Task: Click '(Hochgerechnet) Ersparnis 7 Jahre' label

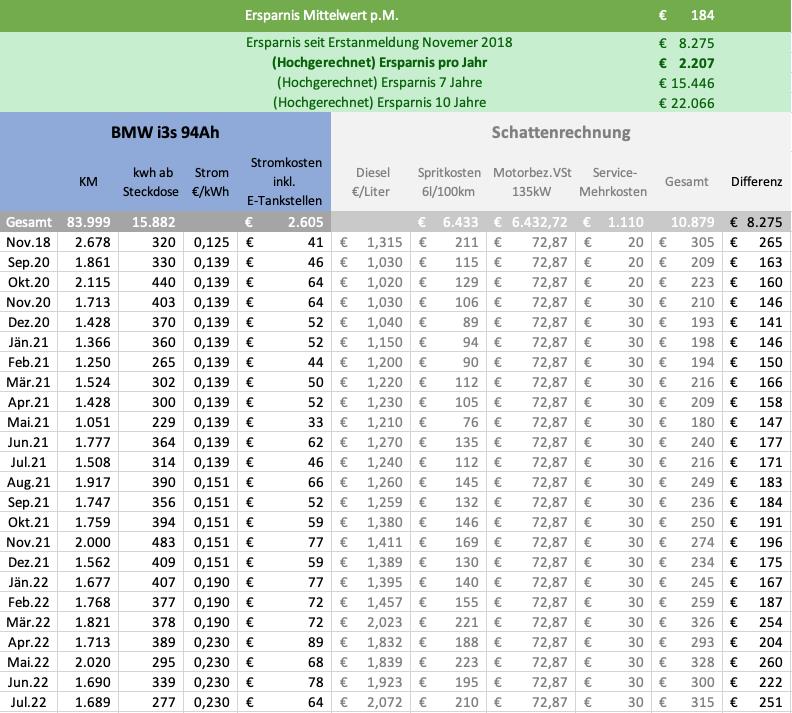Action: point(379,82)
